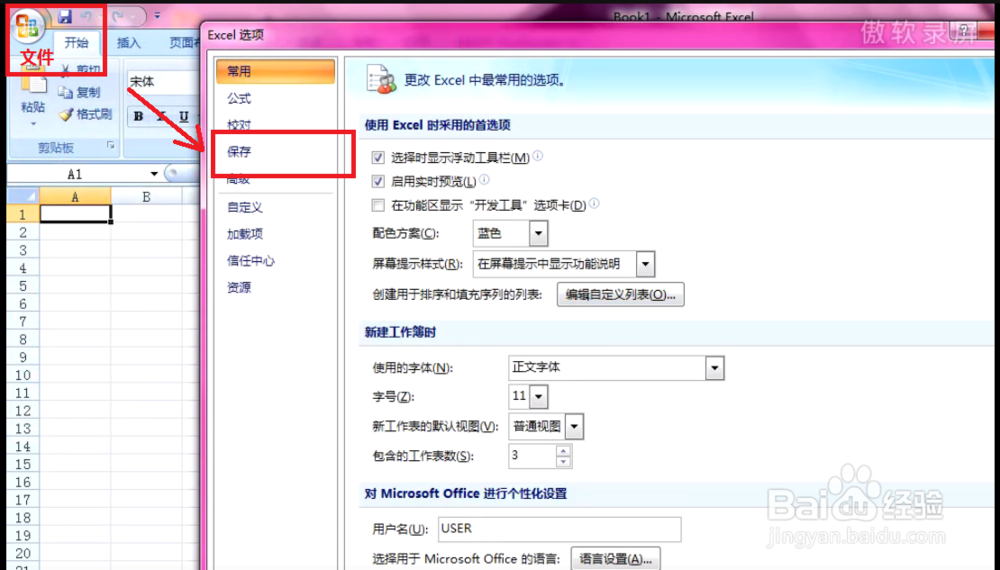The height and width of the screenshot is (570, 1000).
Task: Click the 包含的工作表数 value field
Action: [532, 456]
